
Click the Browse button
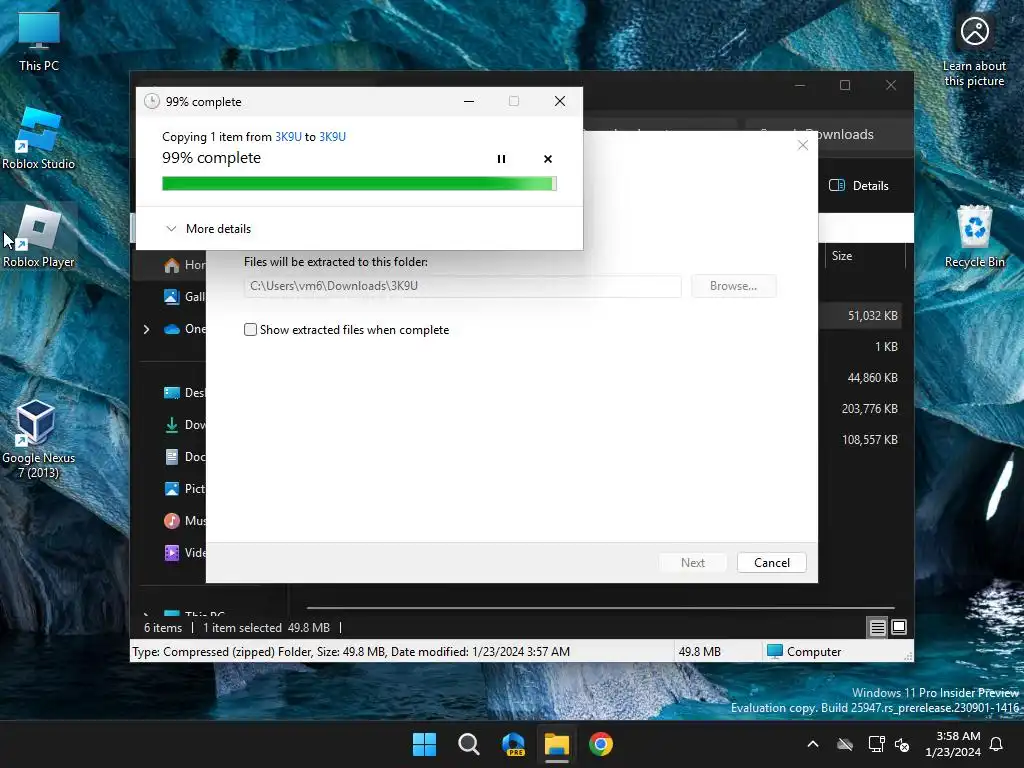point(733,286)
